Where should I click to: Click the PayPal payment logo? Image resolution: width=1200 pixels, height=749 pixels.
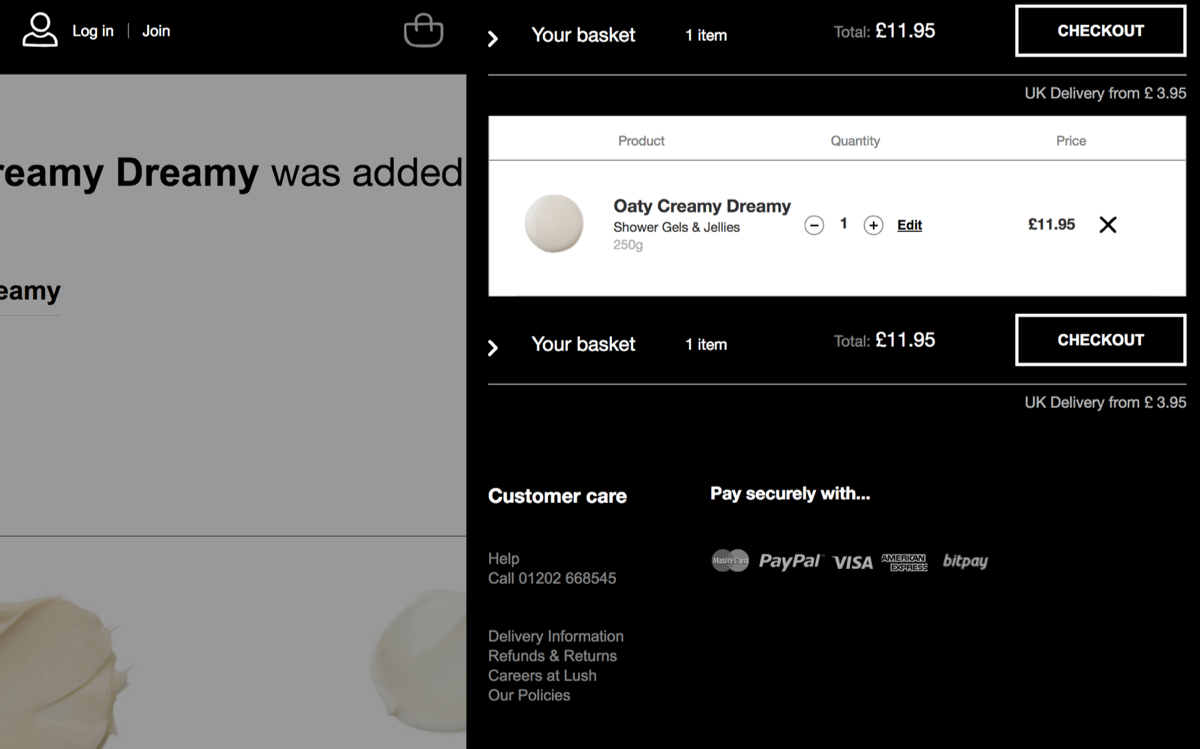790,561
